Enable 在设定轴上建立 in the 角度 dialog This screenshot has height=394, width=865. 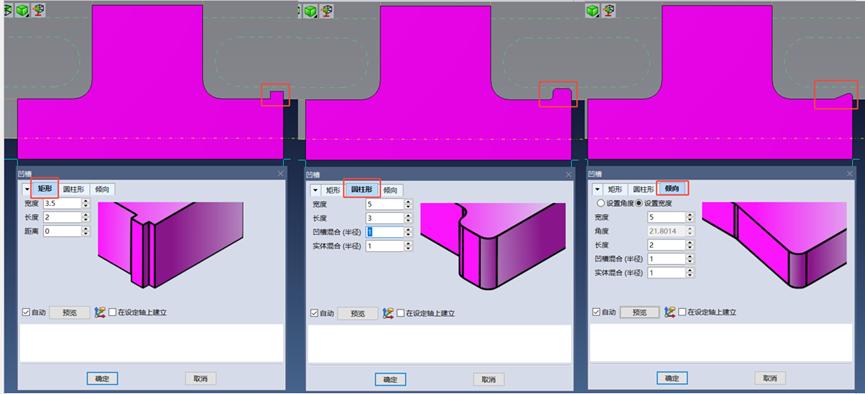coord(682,312)
